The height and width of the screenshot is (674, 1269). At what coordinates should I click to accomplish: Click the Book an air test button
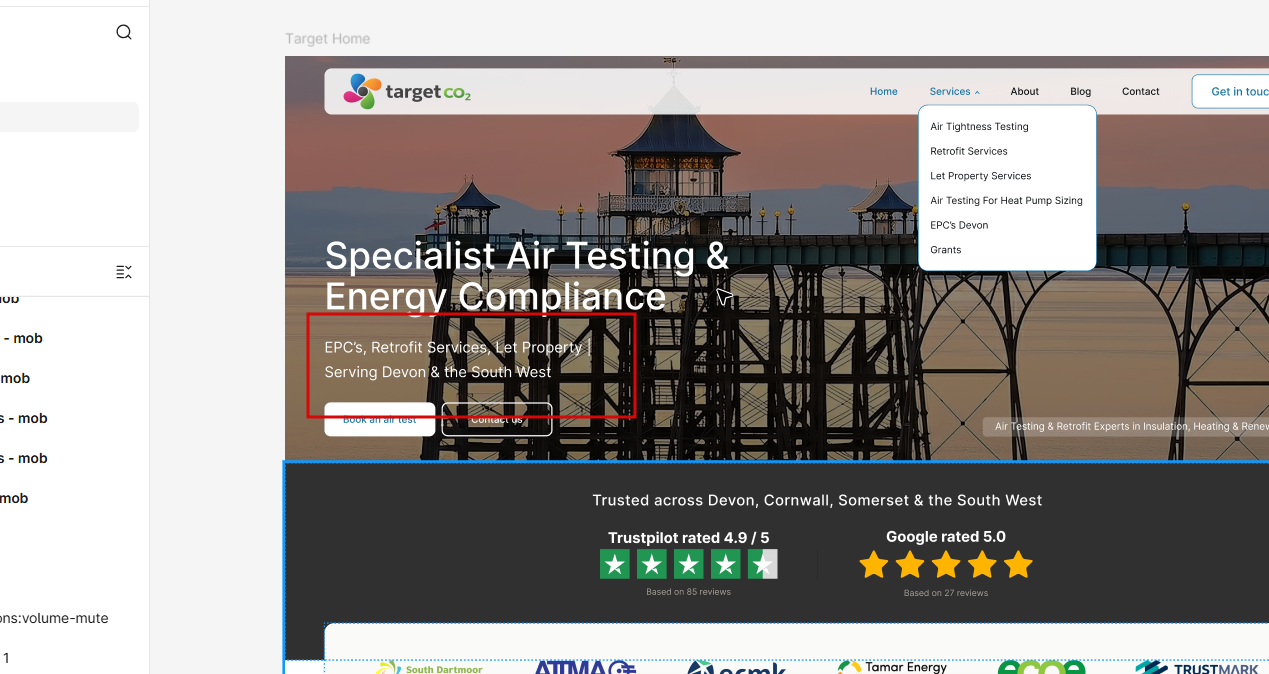pos(379,419)
